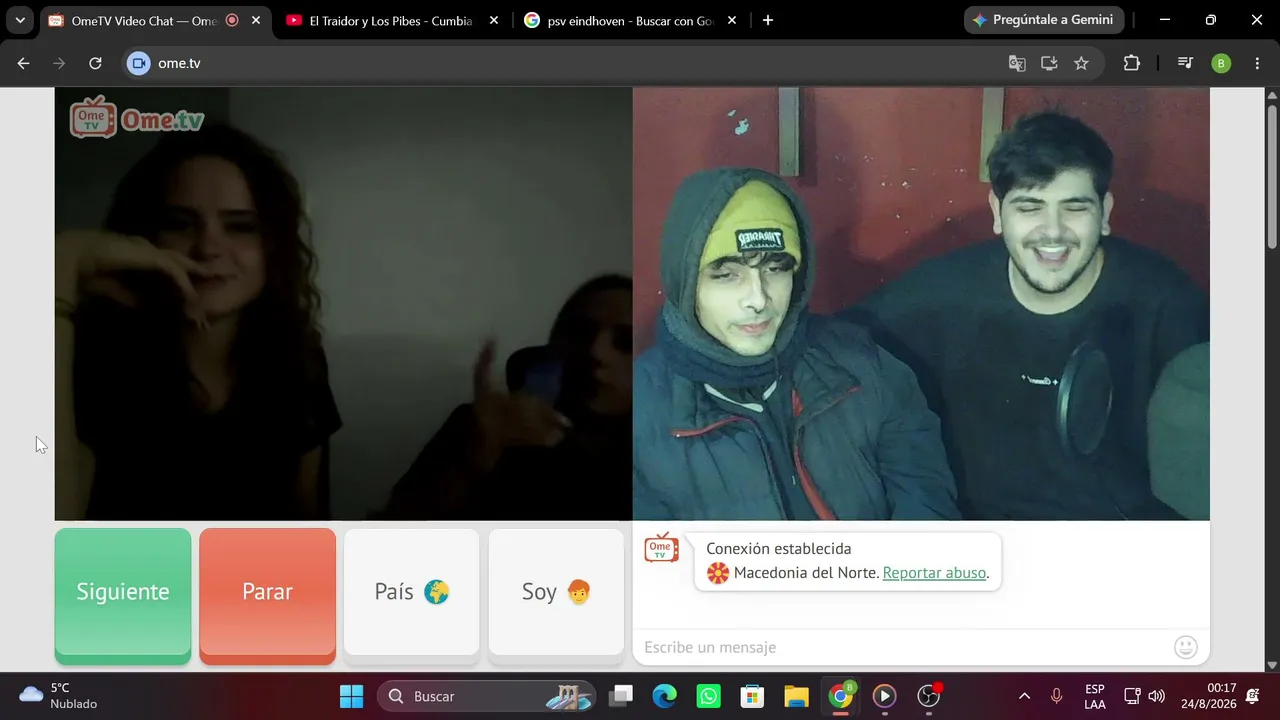Click the stranger's video feed on the left
This screenshot has height=720, width=1280.
pyautogui.click(x=343, y=304)
